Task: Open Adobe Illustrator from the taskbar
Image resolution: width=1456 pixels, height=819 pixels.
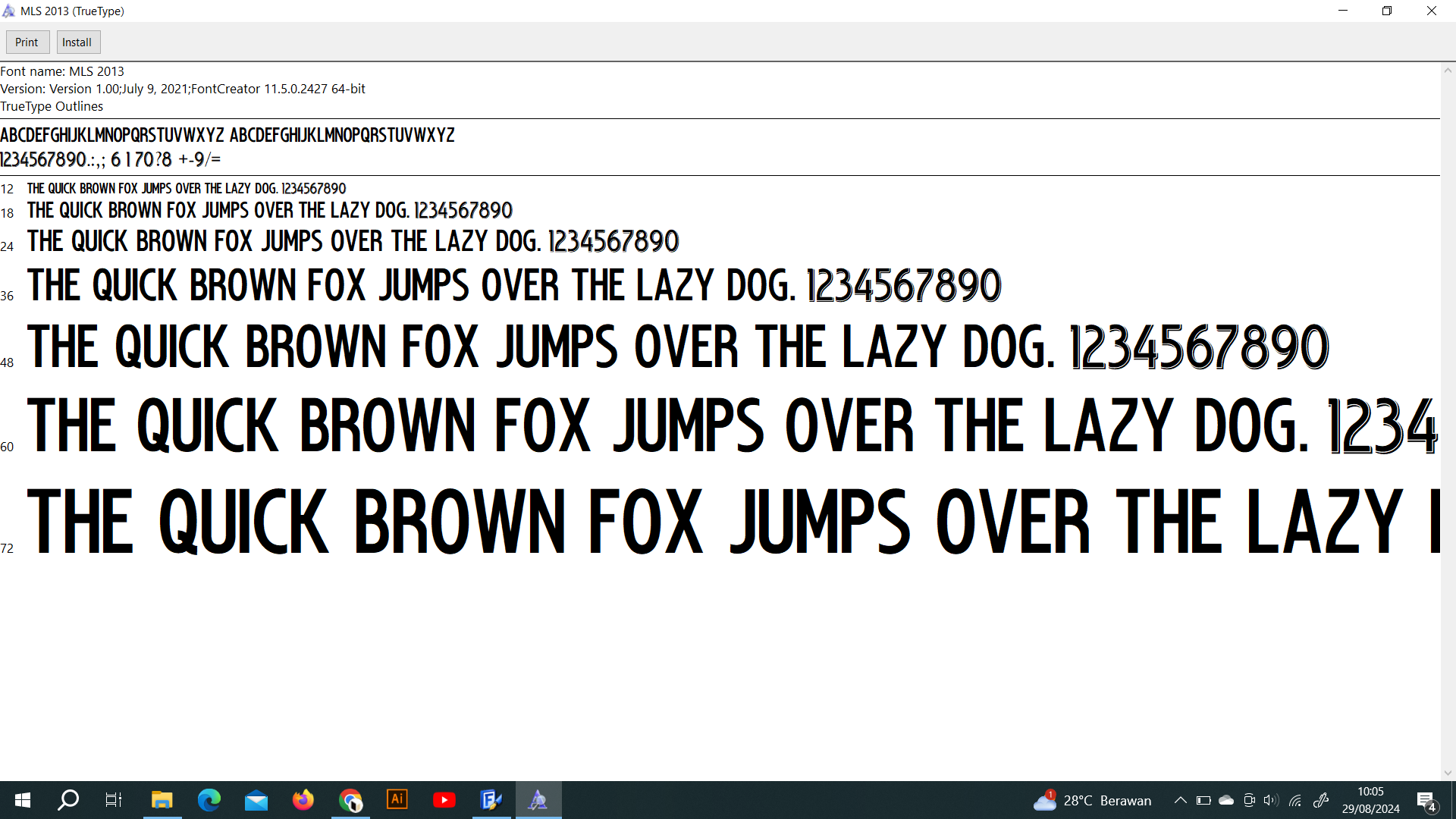Action: pyautogui.click(x=397, y=800)
